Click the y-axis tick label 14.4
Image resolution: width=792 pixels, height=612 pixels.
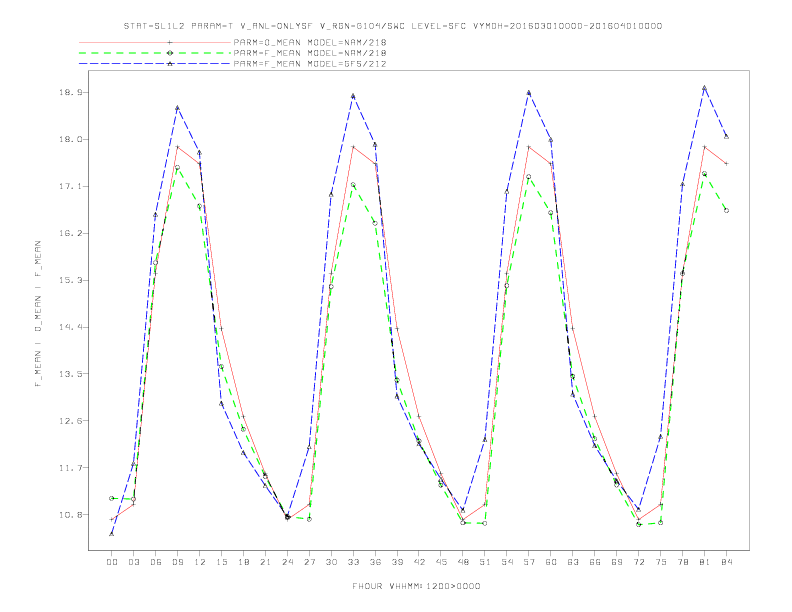[x=71, y=327]
